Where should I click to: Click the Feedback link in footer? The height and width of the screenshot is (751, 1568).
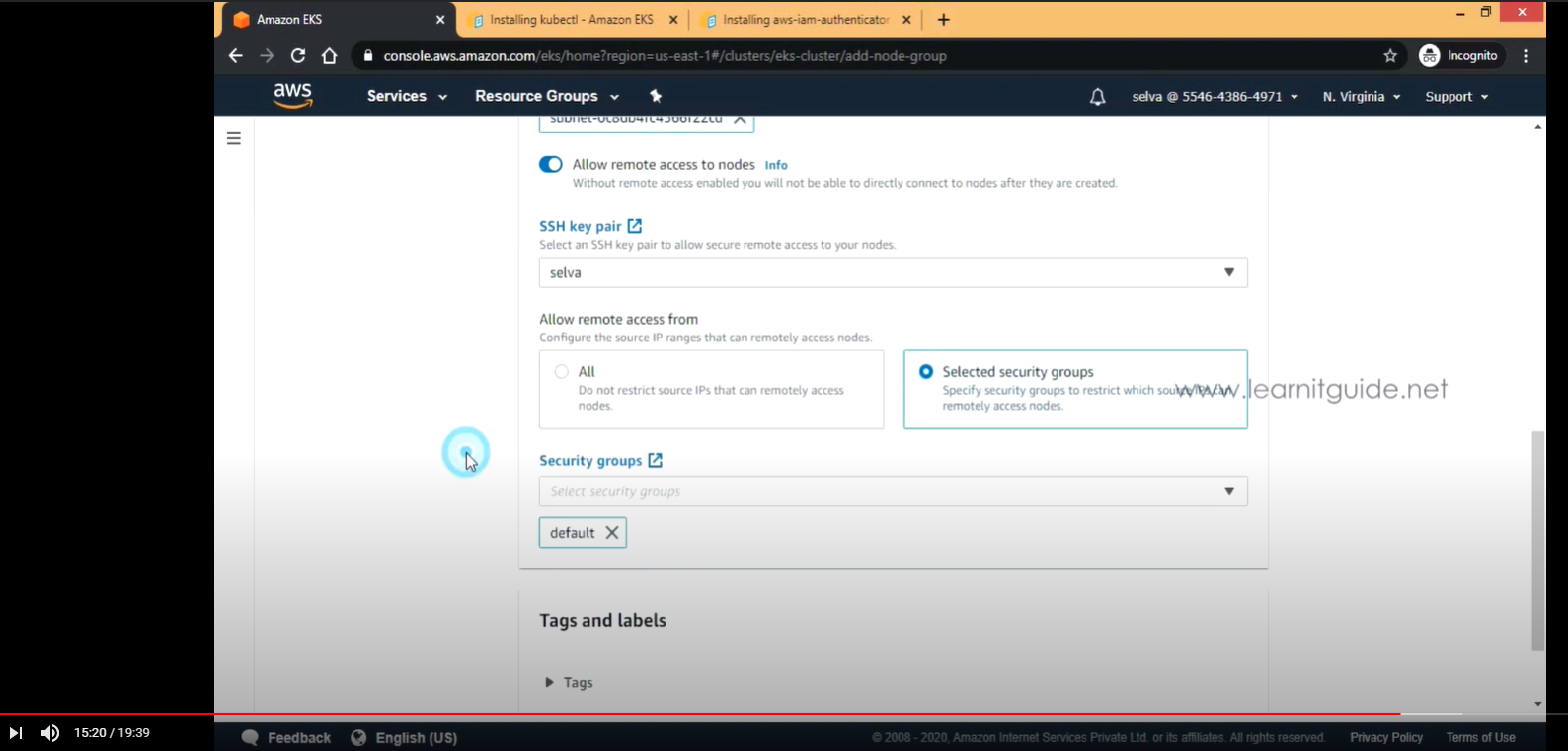click(299, 738)
